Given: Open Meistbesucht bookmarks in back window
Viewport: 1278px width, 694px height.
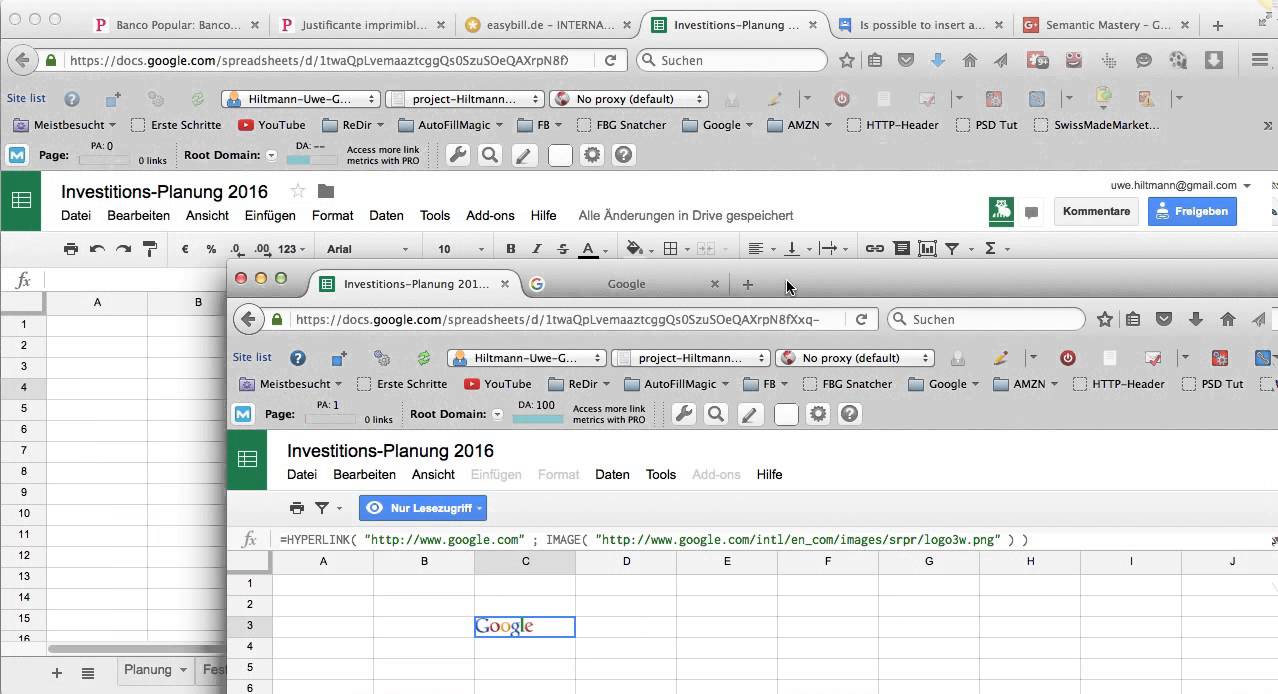Looking at the screenshot, I should [x=66, y=125].
